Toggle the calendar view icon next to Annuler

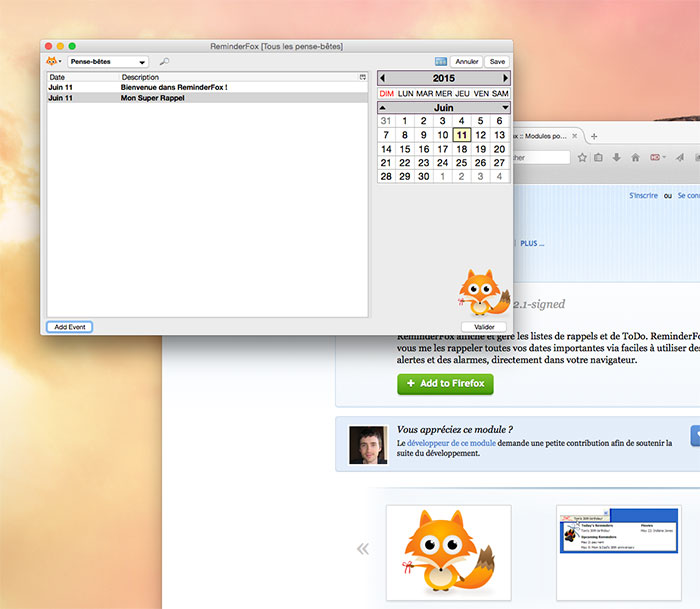[x=440, y=62]
